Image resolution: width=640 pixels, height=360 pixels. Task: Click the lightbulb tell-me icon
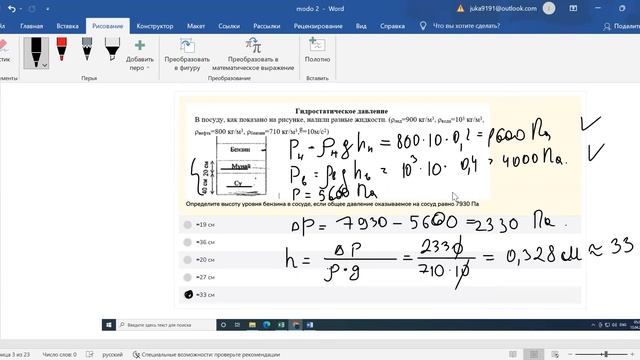point(423,26)
